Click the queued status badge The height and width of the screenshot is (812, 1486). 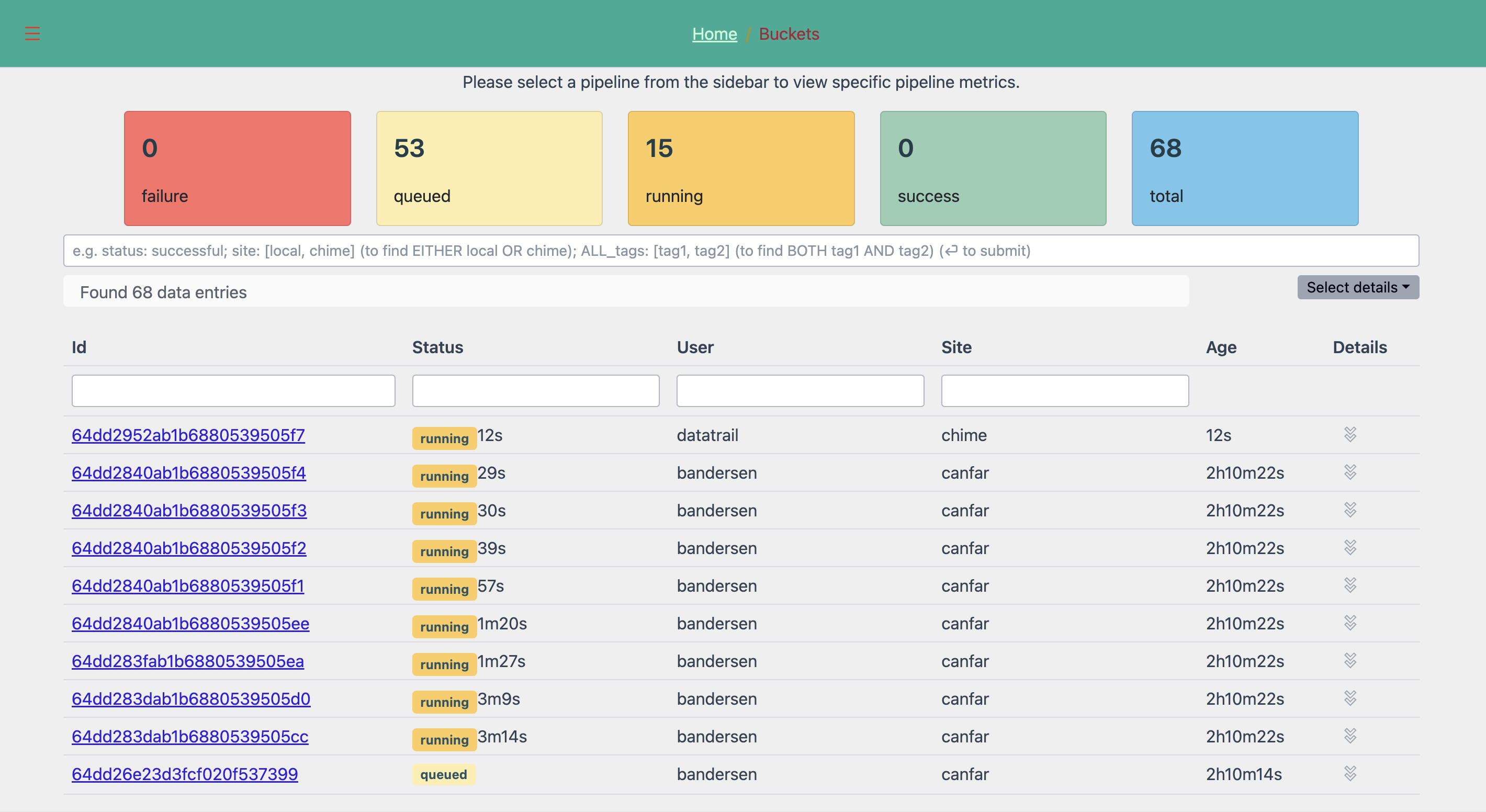click(444, 774)
